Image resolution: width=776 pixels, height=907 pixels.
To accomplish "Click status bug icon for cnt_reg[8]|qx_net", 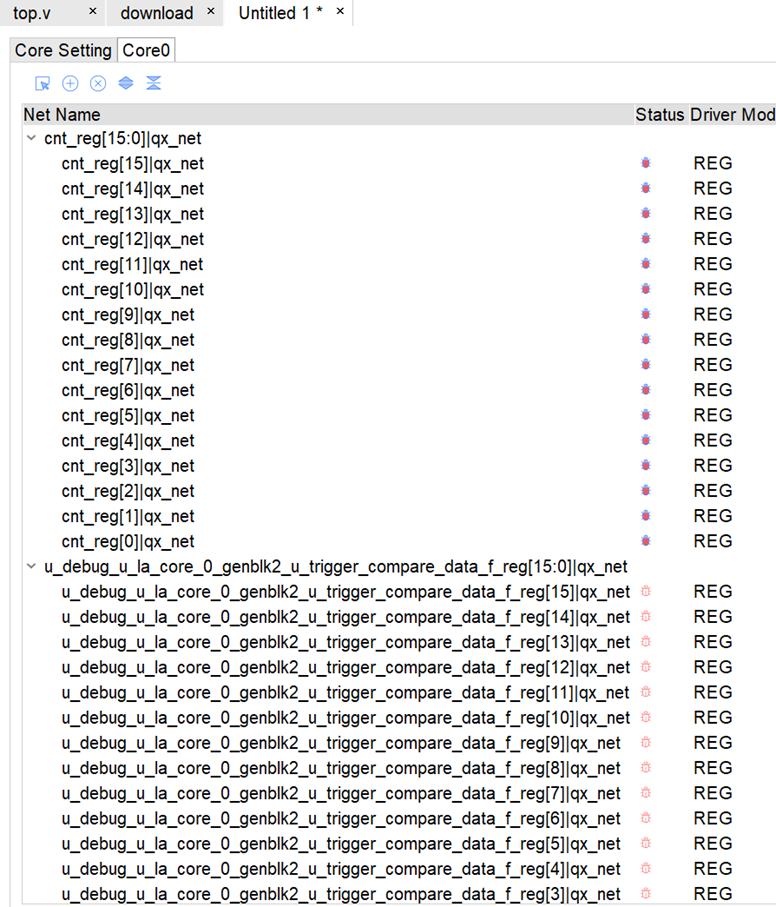I will click(646, 339).
